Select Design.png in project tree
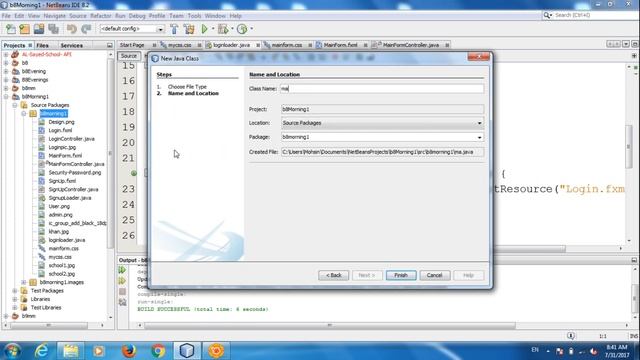This screenshot has height=360, width=640. coord(61,122)
